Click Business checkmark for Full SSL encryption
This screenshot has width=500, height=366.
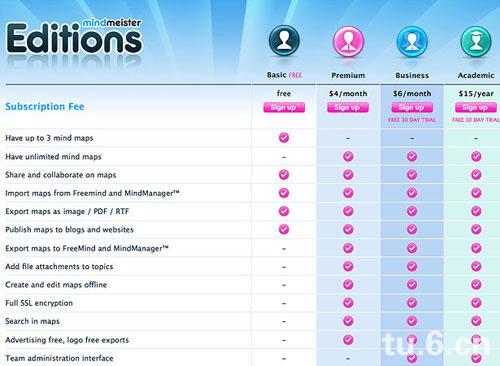412,303
